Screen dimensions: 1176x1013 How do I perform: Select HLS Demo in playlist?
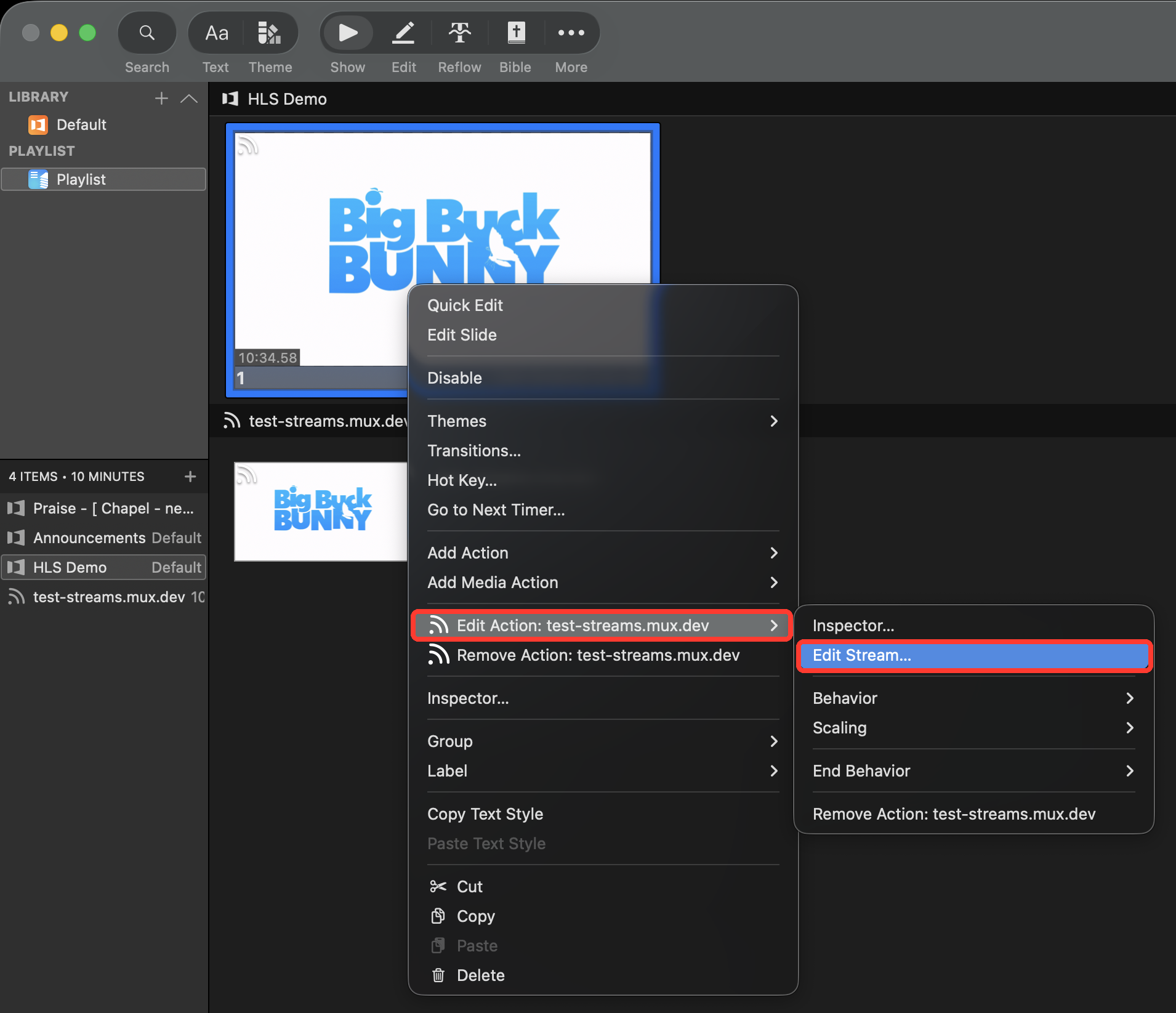tap(103, 567)
